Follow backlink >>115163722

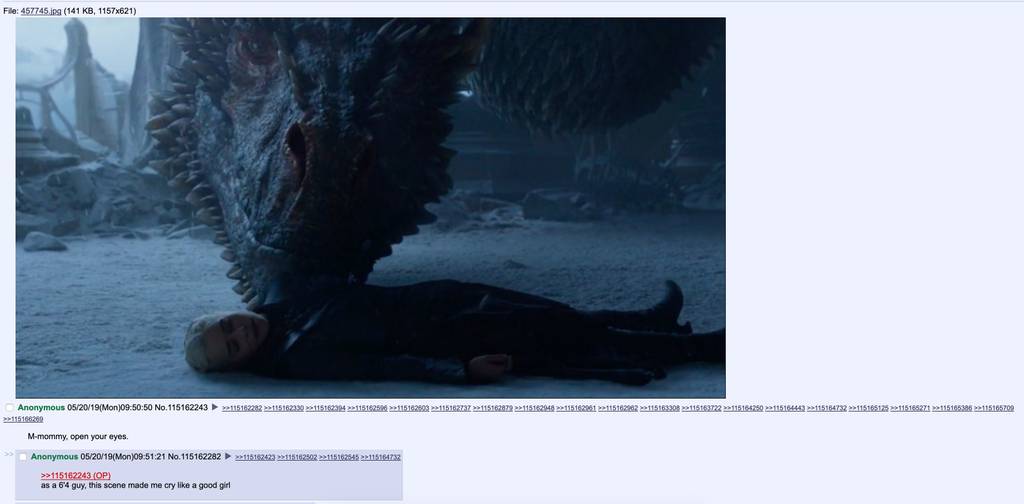pos(702,408)
